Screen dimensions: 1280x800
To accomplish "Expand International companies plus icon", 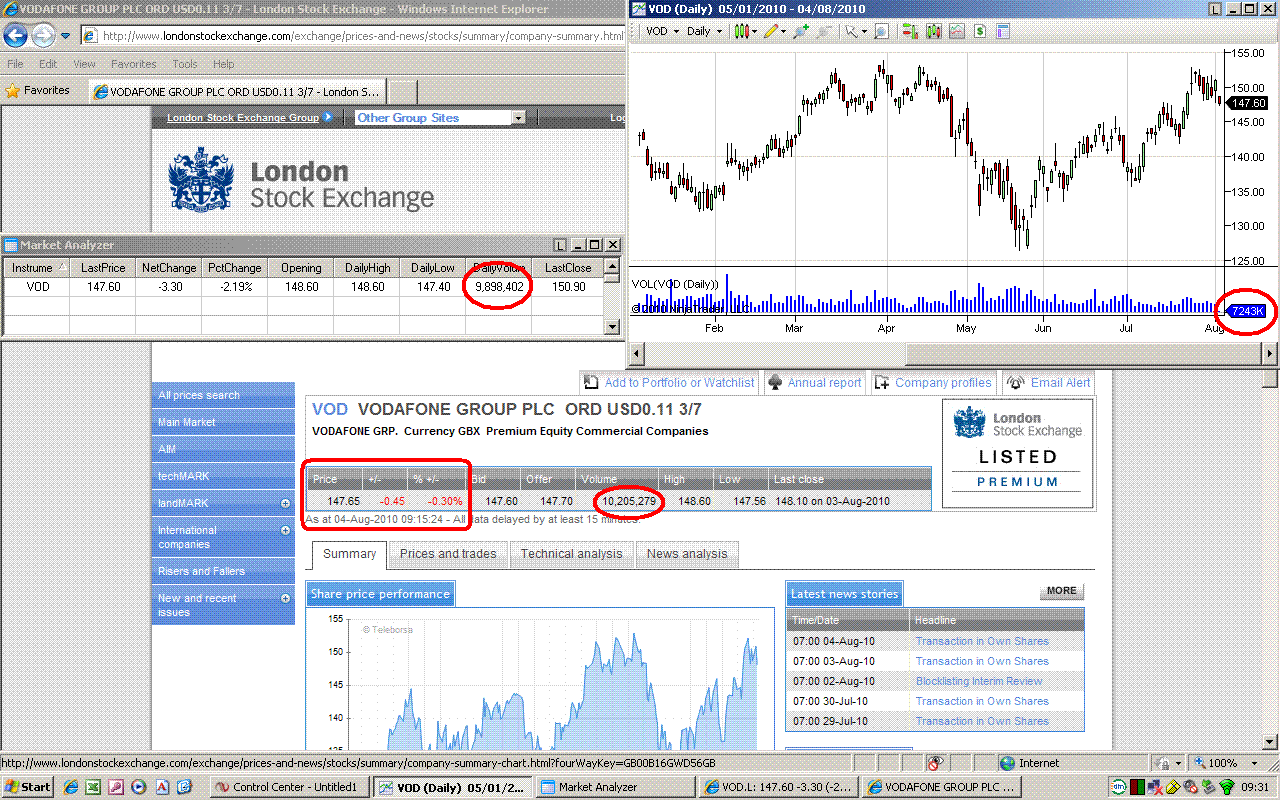I will 285,531.
